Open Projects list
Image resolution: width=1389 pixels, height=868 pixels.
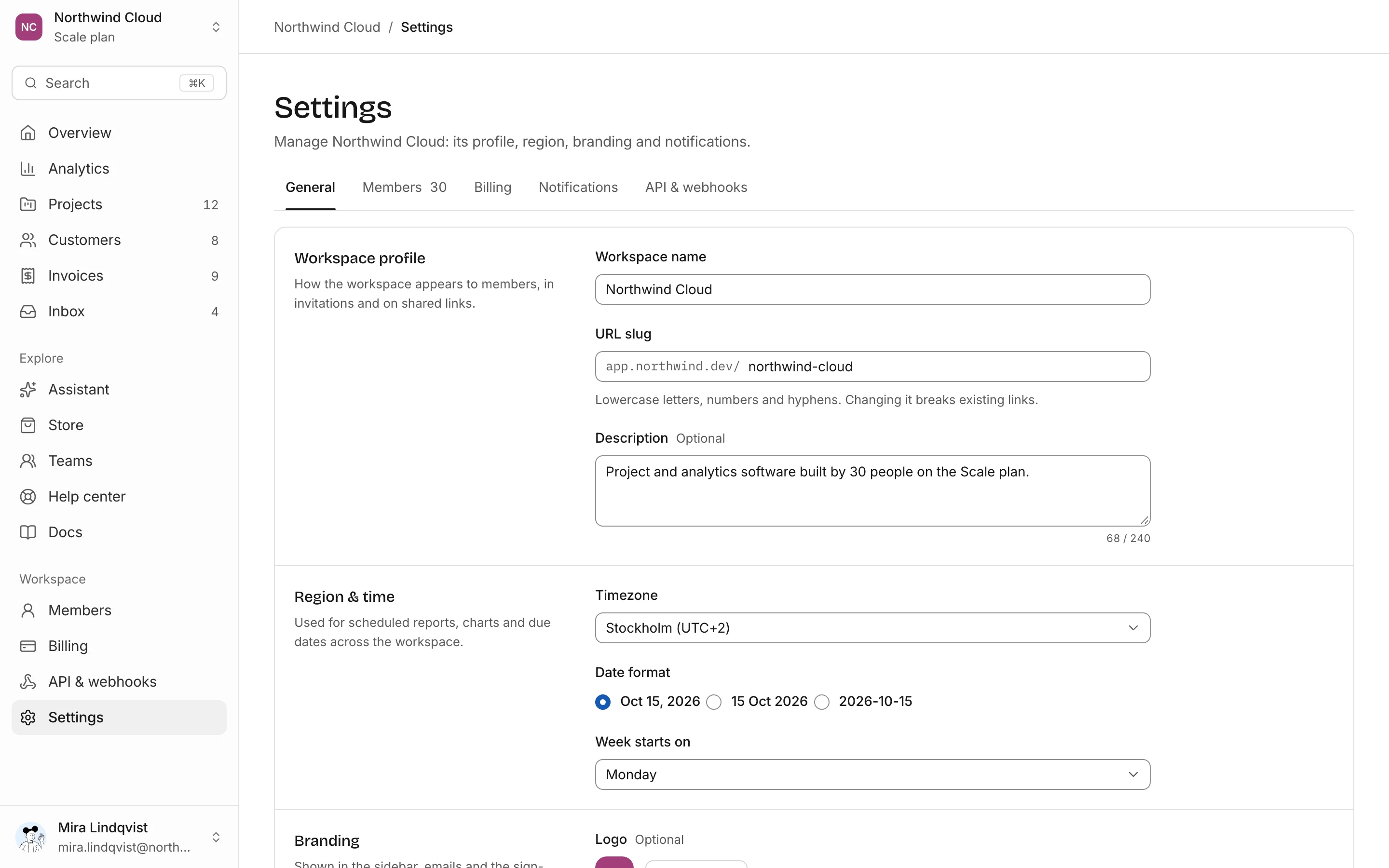tap(119, 204)
